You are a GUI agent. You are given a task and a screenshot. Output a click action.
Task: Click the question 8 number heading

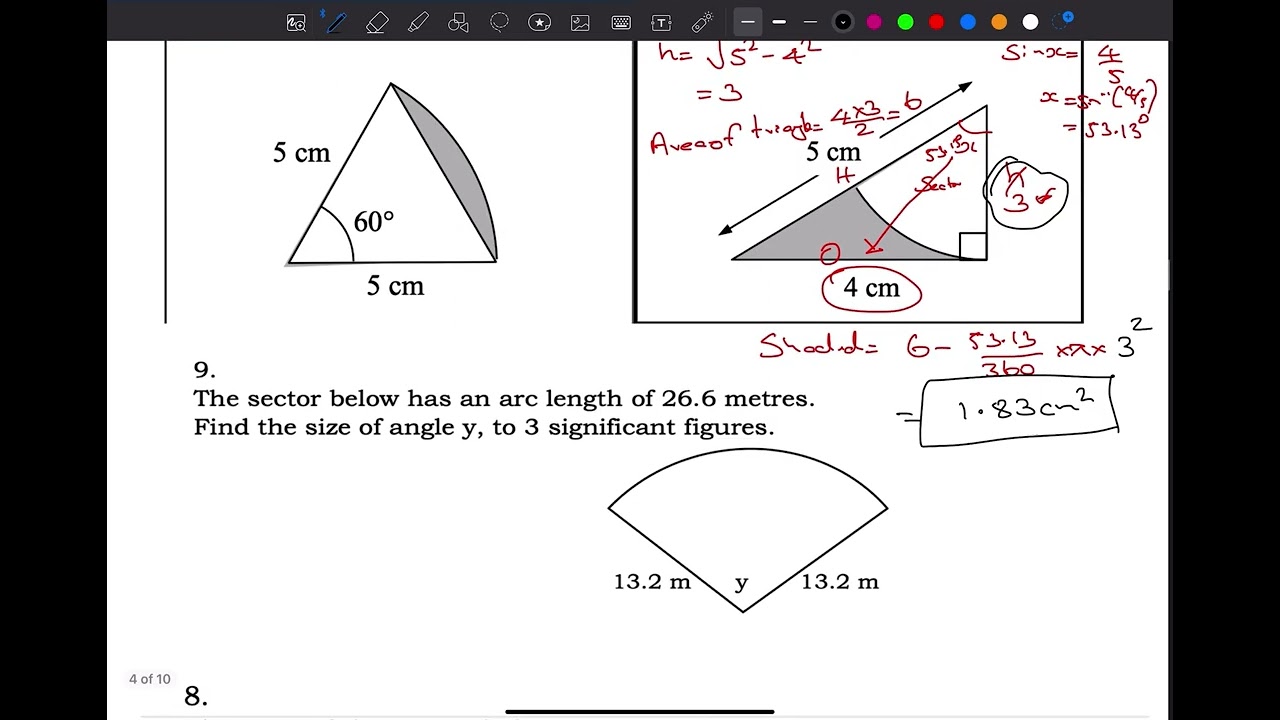click(196, 696)
